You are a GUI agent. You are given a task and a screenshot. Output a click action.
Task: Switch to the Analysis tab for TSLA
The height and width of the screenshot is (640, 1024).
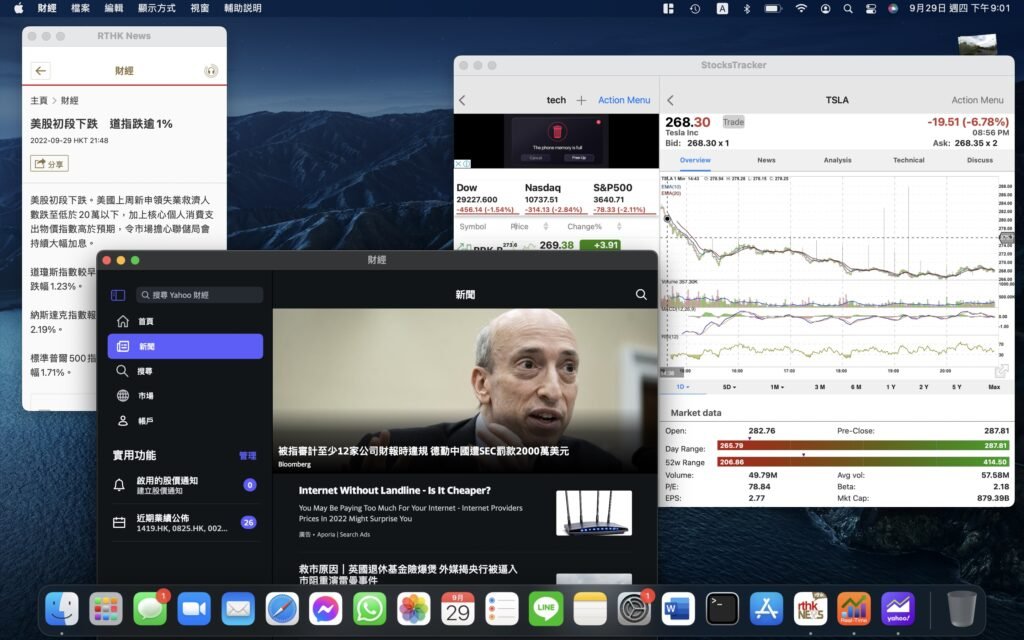[837, 160]
